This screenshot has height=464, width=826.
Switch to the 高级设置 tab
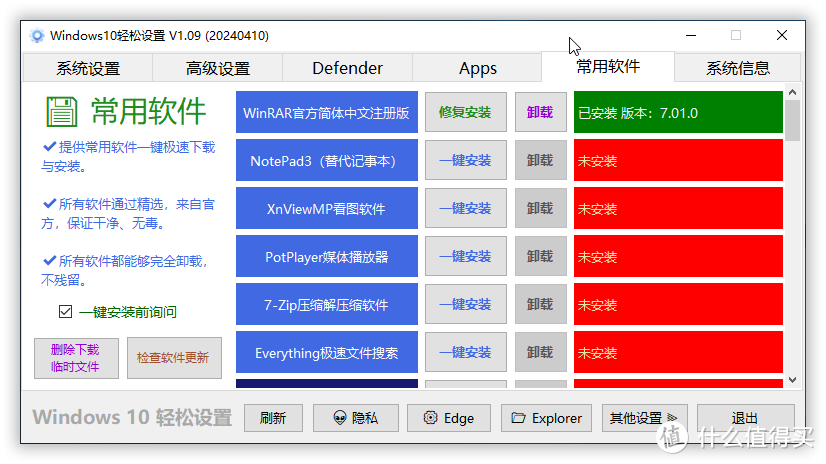pyautogui.click(x=218, y=68)
